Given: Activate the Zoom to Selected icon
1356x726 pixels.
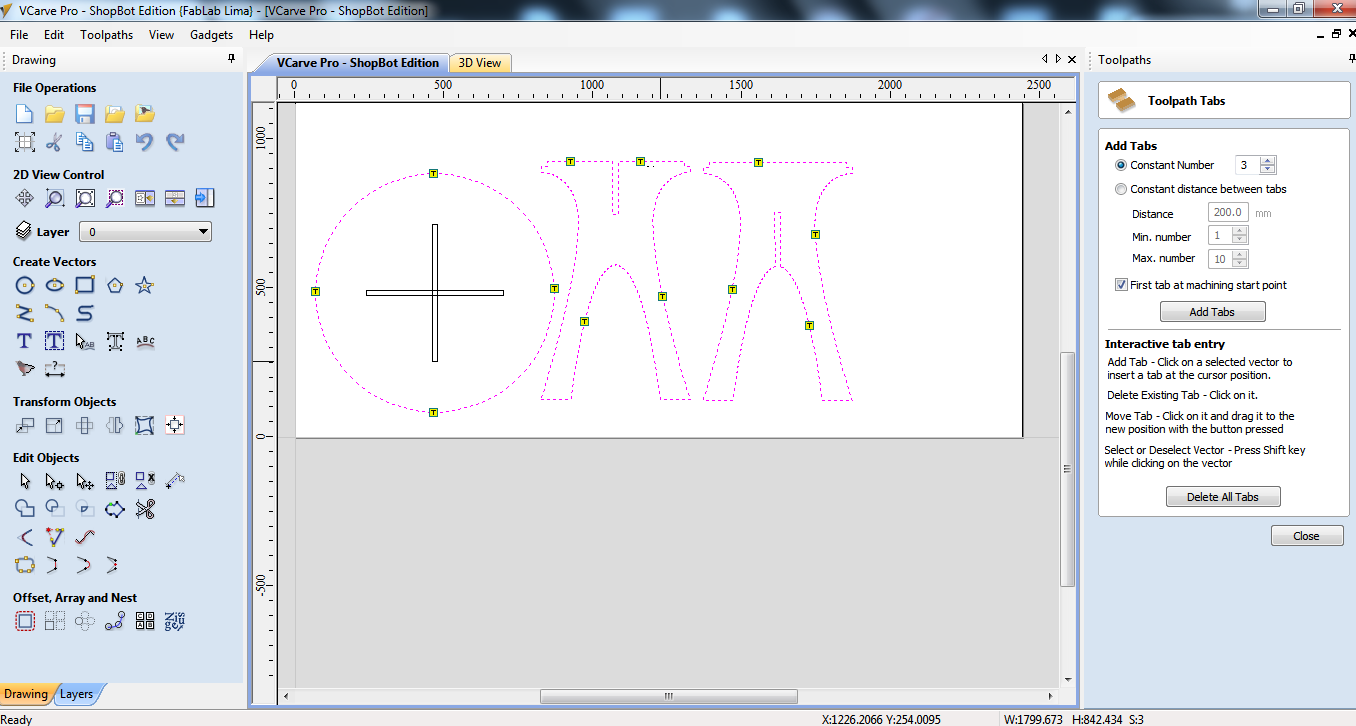Looking at the screenshot, I should click(x=115, y=198).
